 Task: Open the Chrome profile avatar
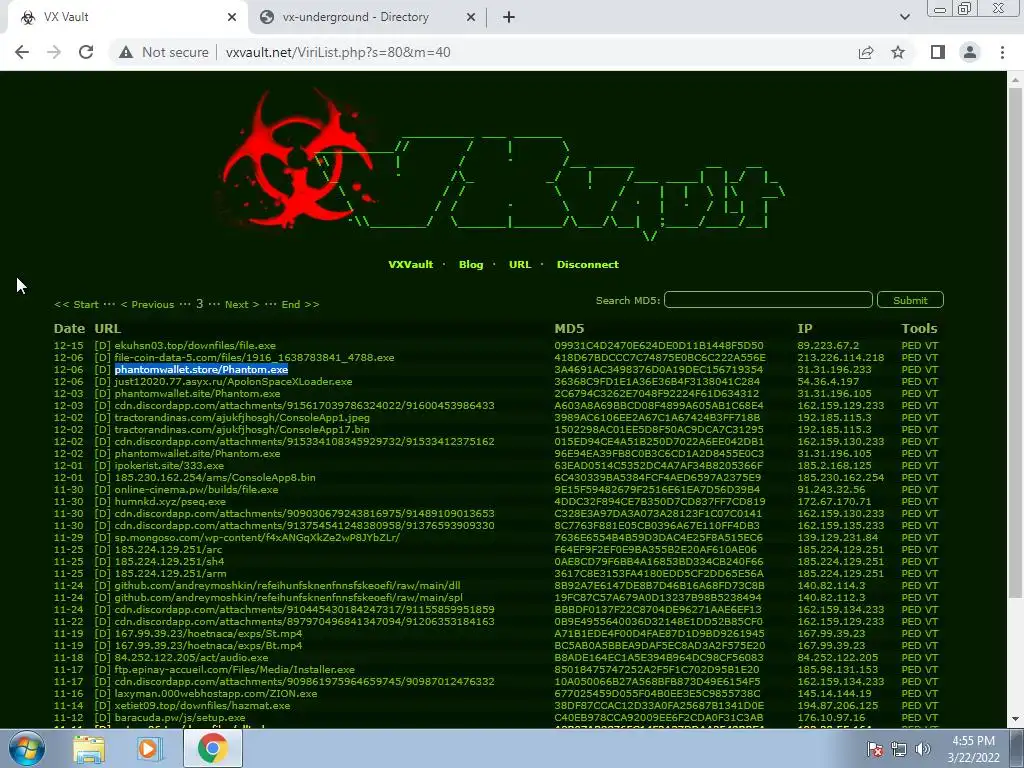(x=970, y=52)
